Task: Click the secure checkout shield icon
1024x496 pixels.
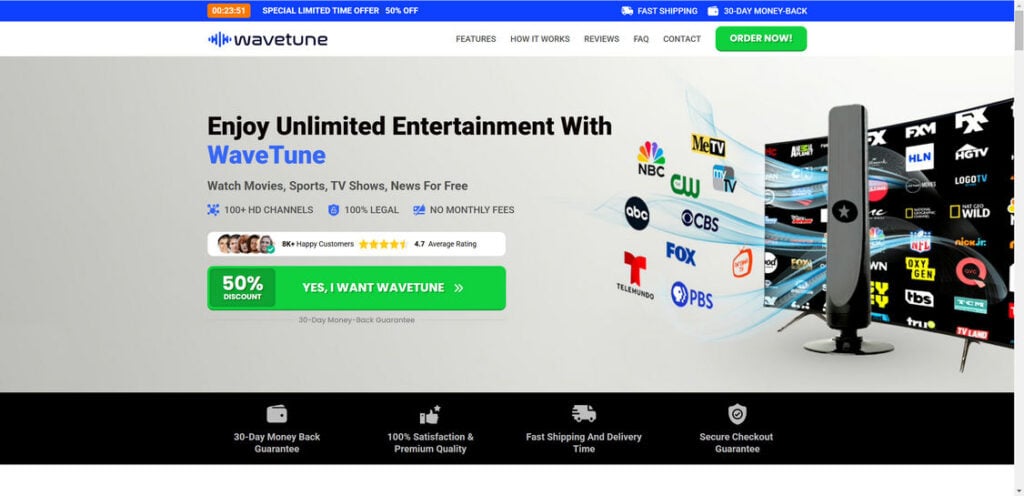Action: [x=737, y=414]
